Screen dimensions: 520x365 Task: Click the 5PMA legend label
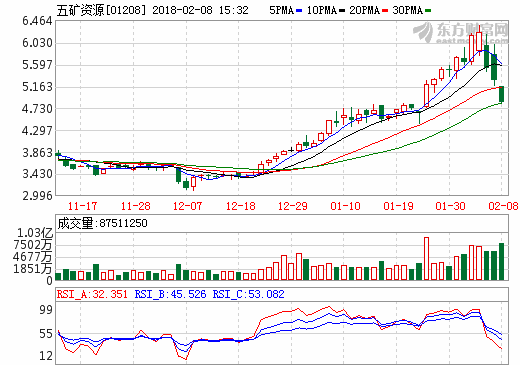pos(281,10)
